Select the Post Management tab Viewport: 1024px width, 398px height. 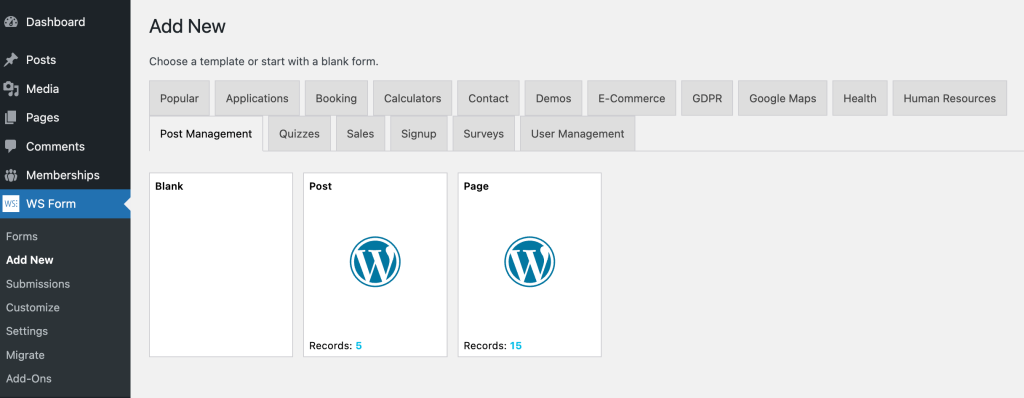click(x=206, y=133)
